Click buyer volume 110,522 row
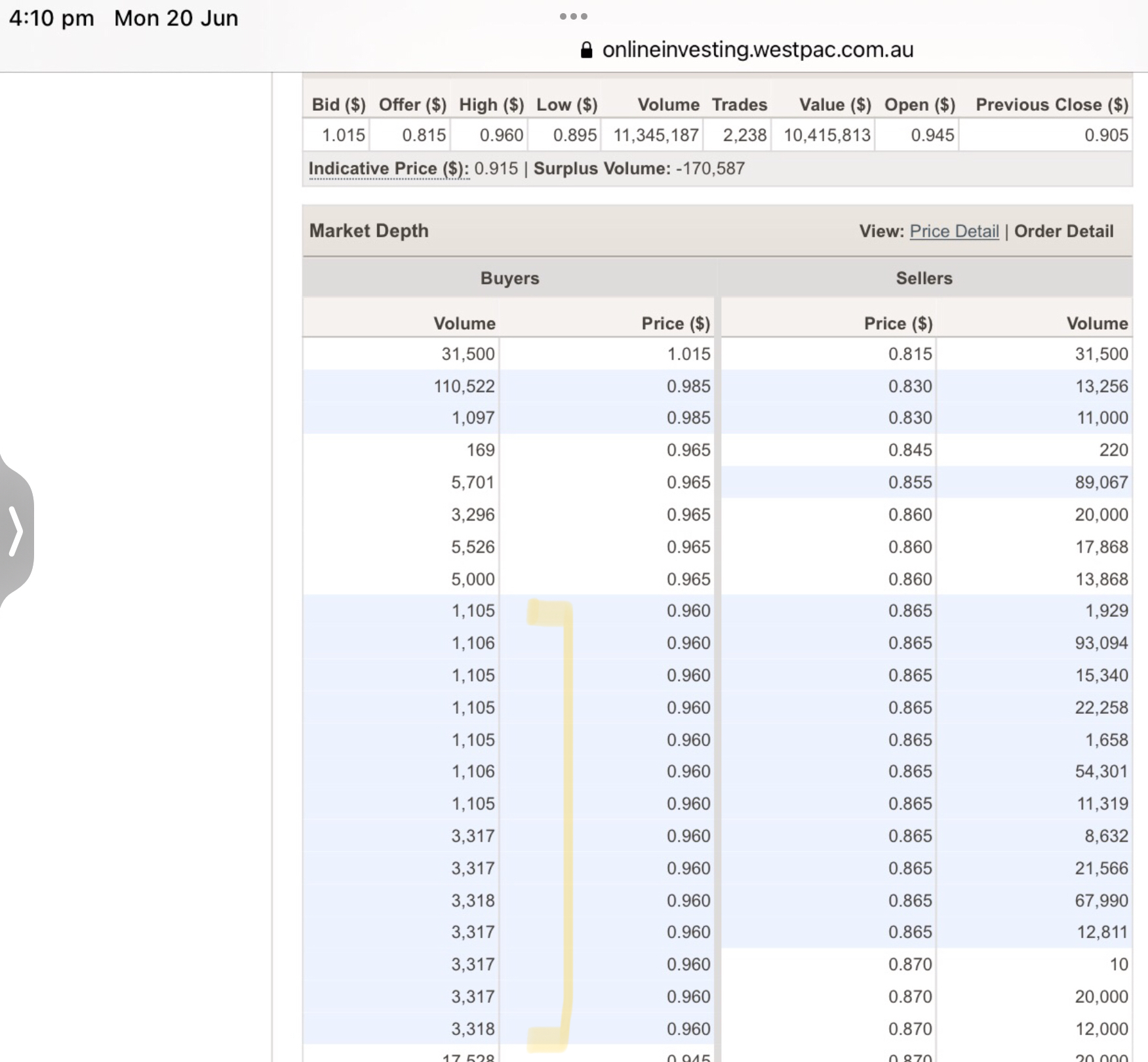 pyautogui.click(x=464, y=387)
